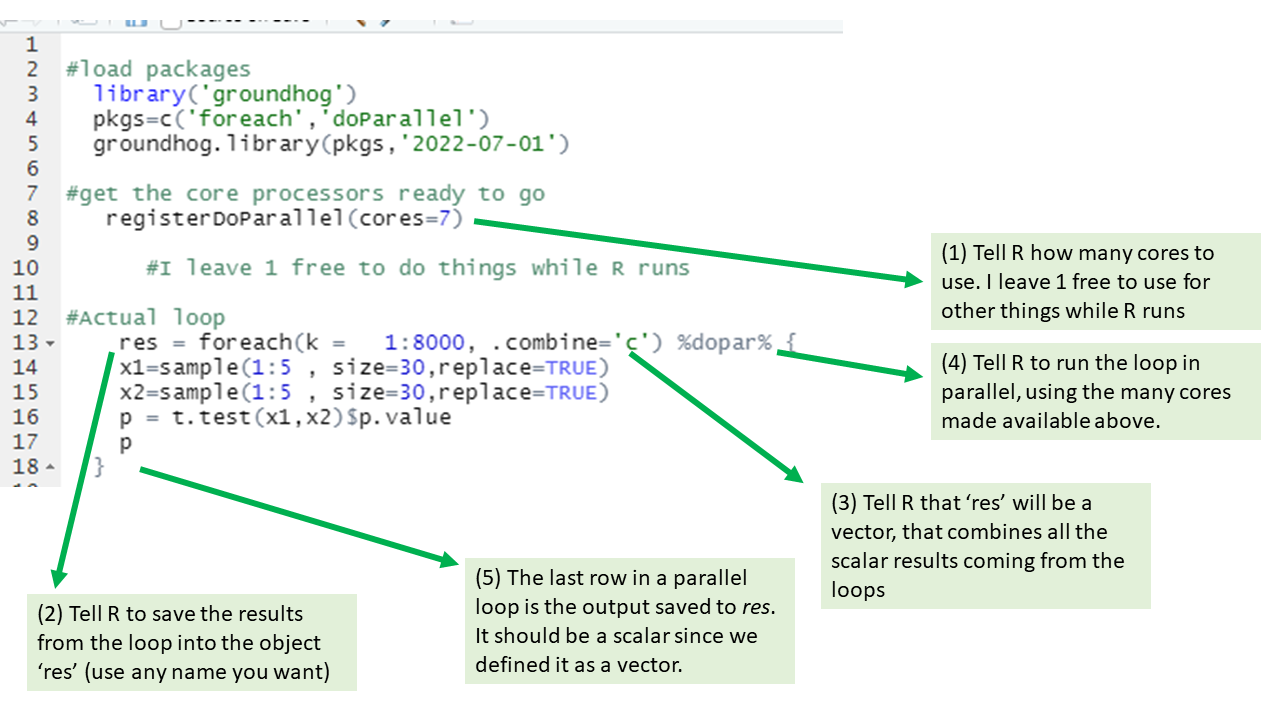Click the #Actual loop comment
Screen dimensions: 1280x720
(x=146, y=318)
